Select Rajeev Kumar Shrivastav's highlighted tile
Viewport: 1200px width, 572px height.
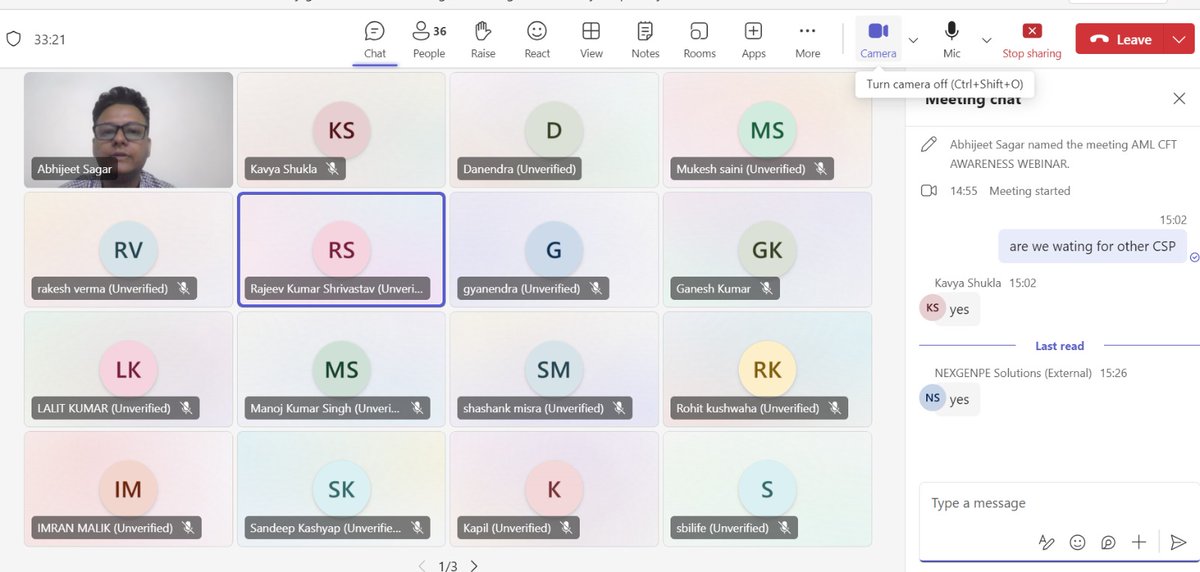pos(341,249)
